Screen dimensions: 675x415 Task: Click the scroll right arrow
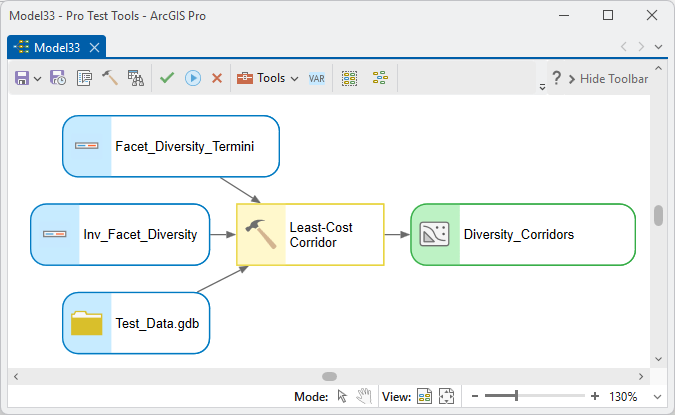pos(641,377)
